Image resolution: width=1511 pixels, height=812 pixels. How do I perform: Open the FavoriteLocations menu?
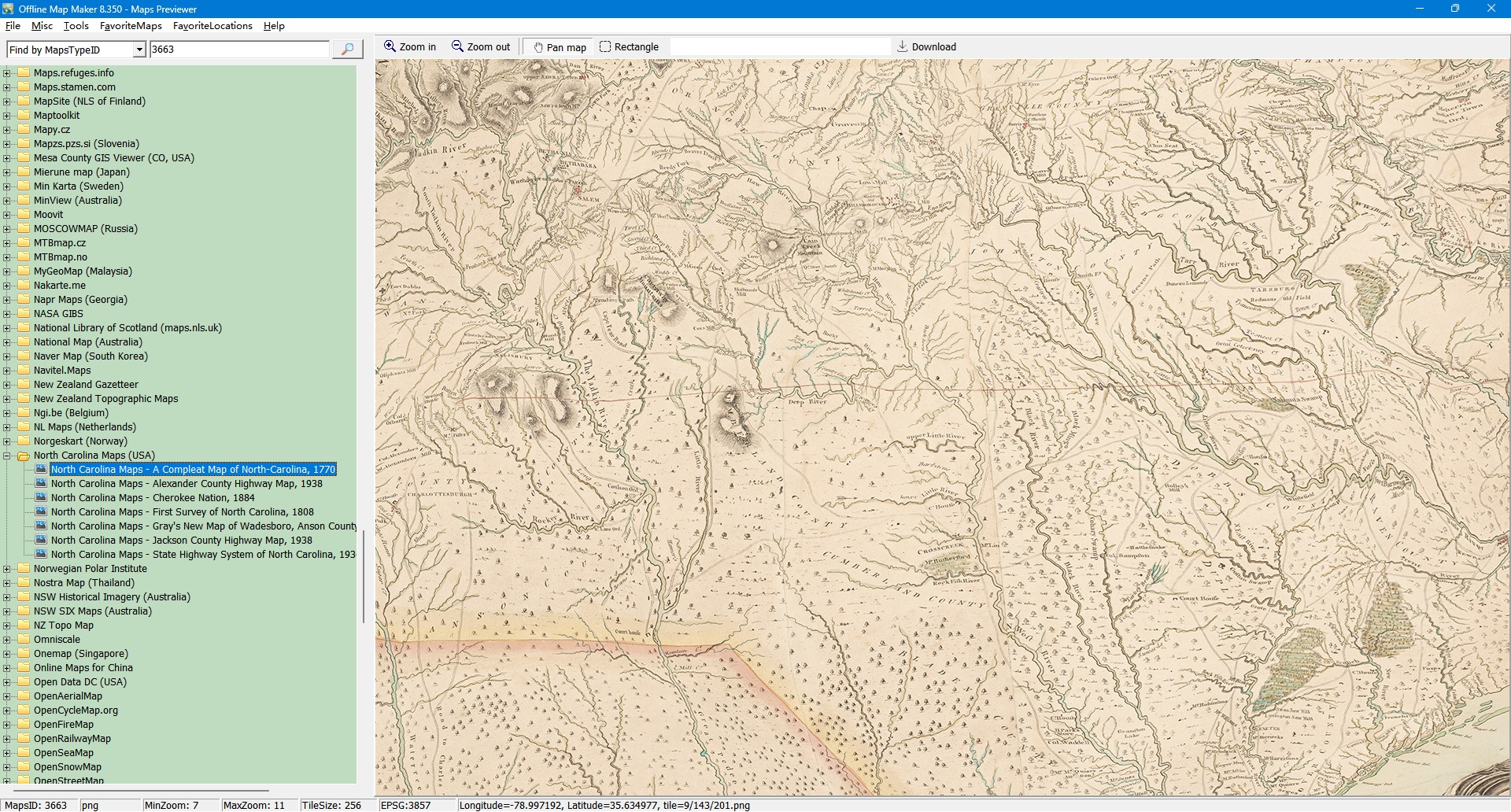point(212,26)
